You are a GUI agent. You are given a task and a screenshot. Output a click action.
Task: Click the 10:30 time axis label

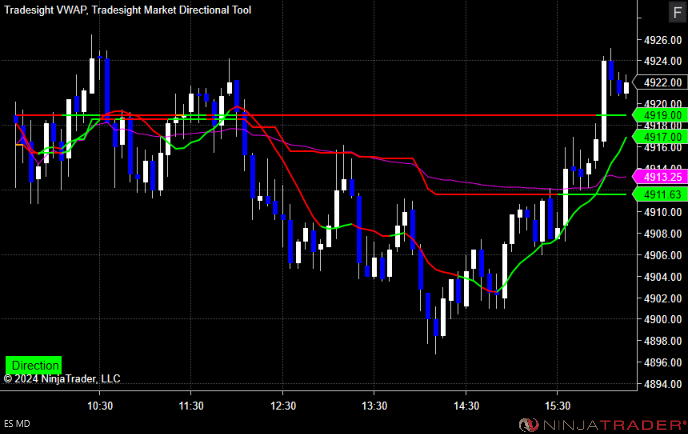(100, 406)
